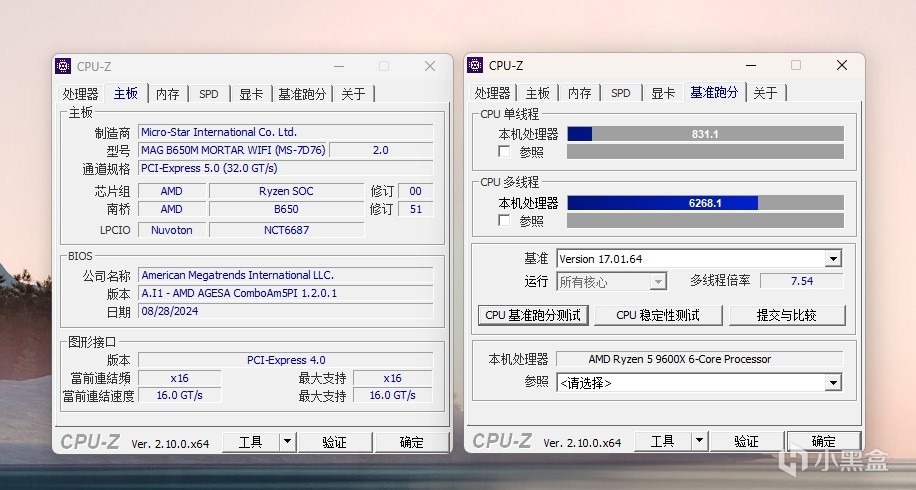Click 通道规格 field PCI-Express 5.0 (32.0 GT/s)

(x=286, y=168)
